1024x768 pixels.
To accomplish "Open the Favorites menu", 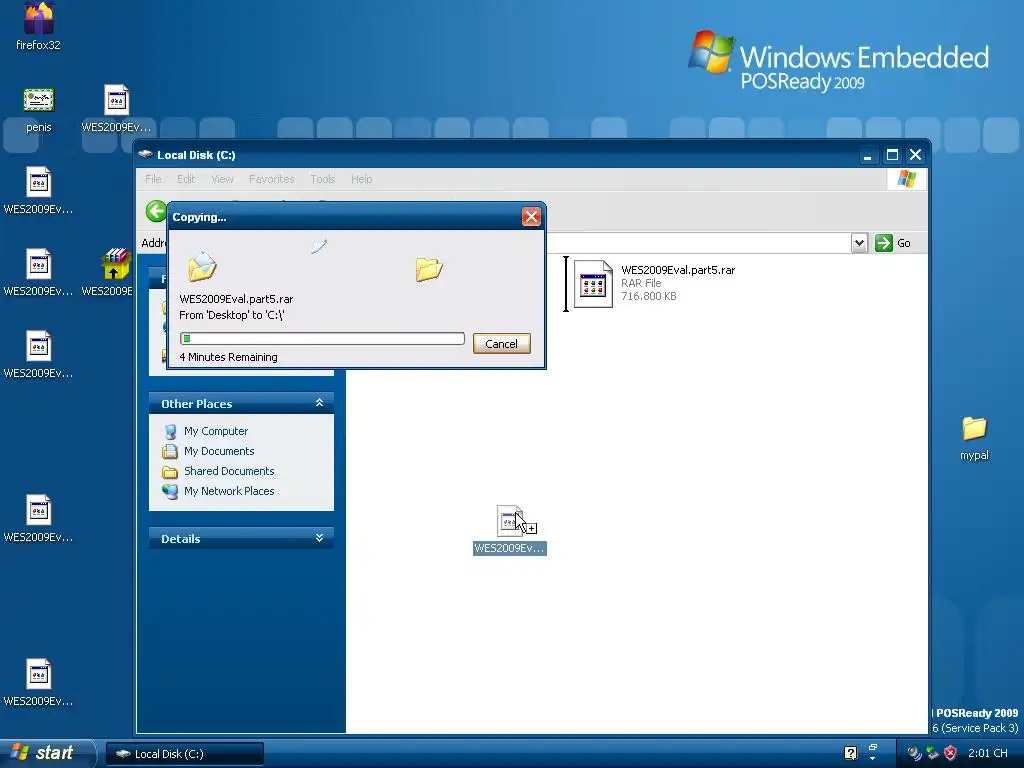I will click(x=271, y=179).
